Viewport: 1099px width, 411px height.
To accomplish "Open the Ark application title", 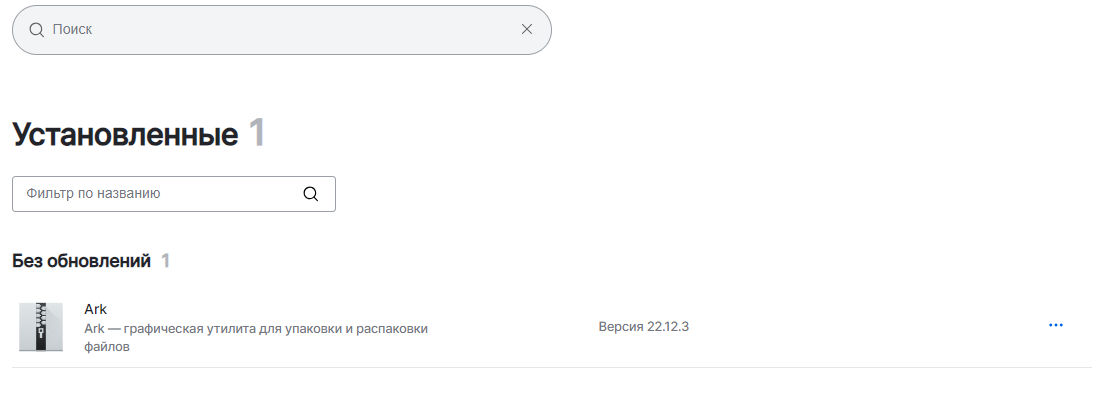I will point(96,309).
